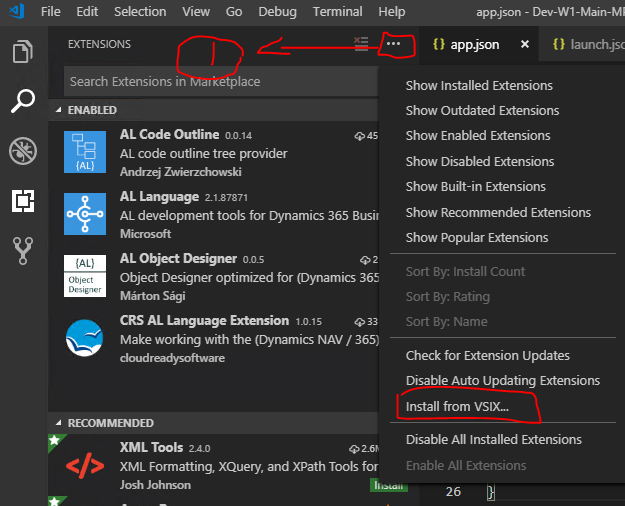Click the cloudreadysoftware publisher name
Screen dimensions: 625x506
click(x=172, y=358)
